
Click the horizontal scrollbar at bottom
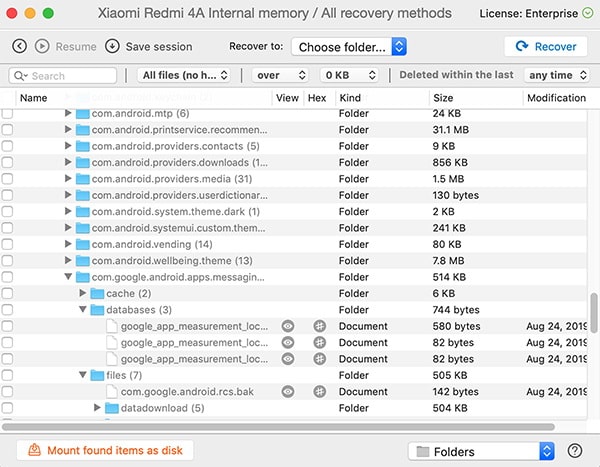click(x=279, y=427)
